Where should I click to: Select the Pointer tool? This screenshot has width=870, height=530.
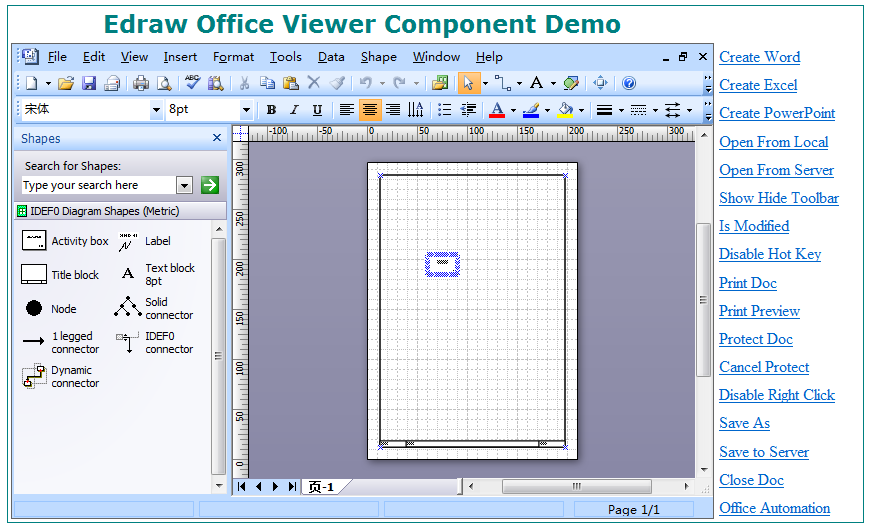468,83
